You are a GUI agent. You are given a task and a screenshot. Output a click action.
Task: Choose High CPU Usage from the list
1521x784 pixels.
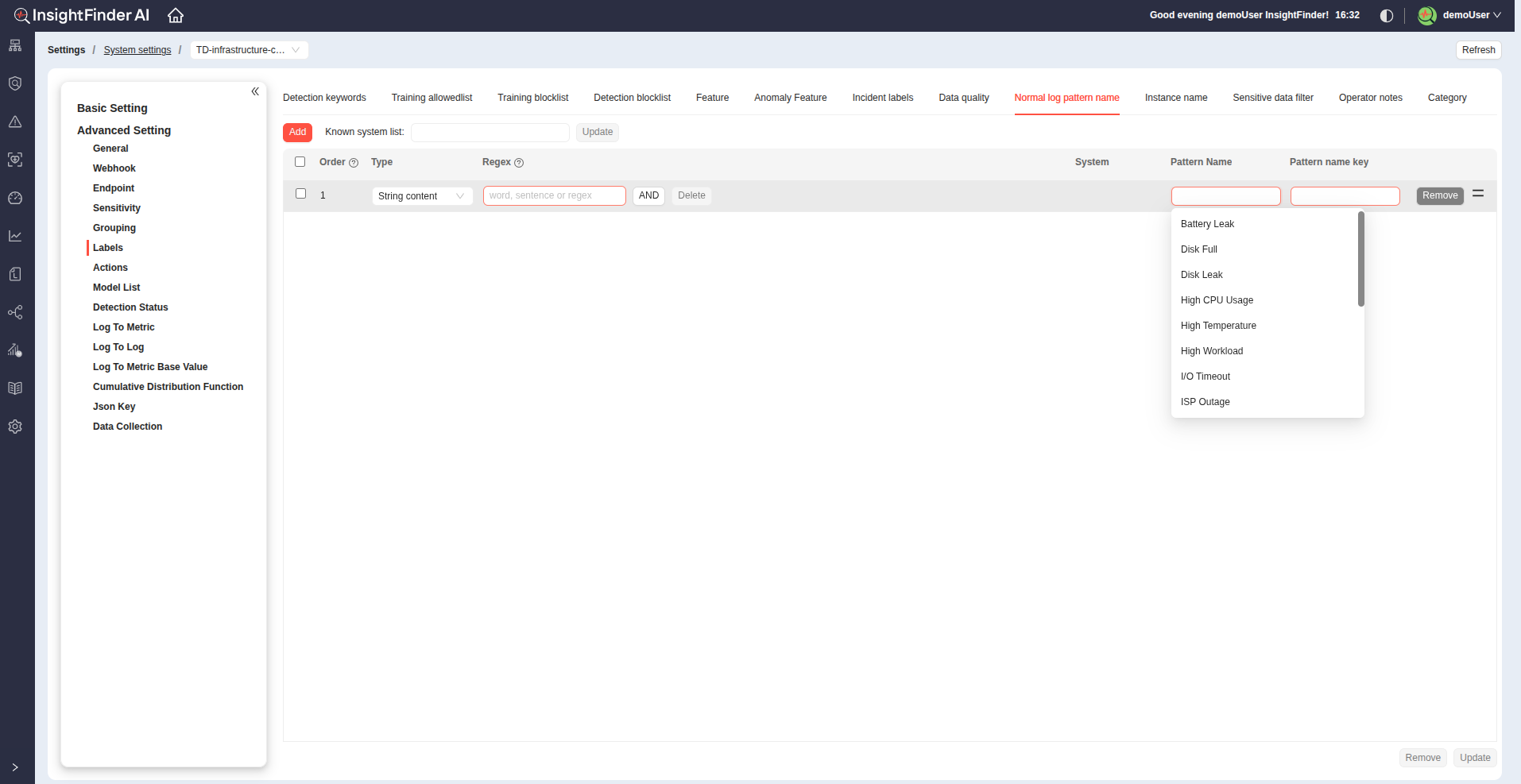tap(1217, 300)
